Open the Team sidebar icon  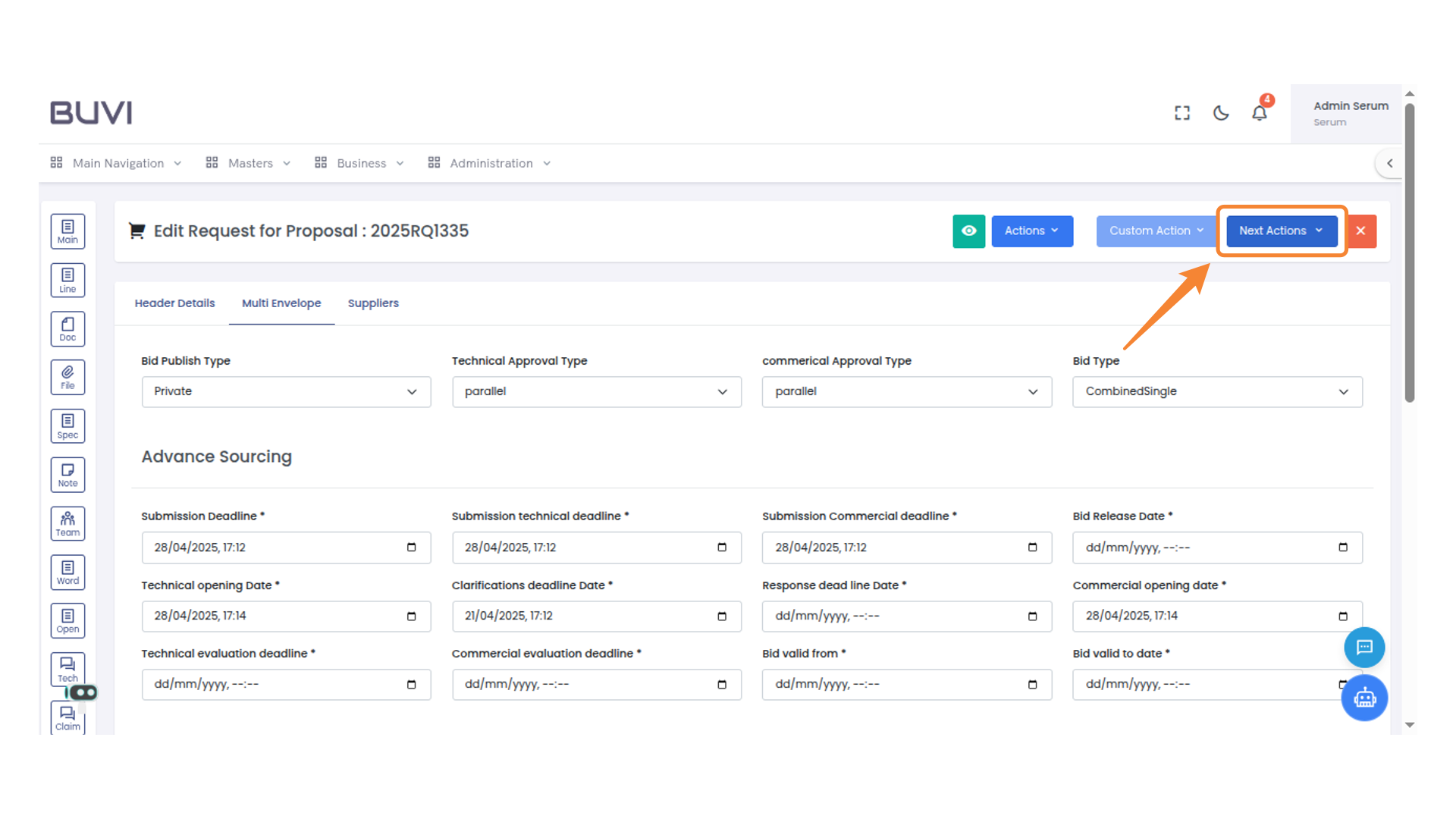[x=67, y=523]
